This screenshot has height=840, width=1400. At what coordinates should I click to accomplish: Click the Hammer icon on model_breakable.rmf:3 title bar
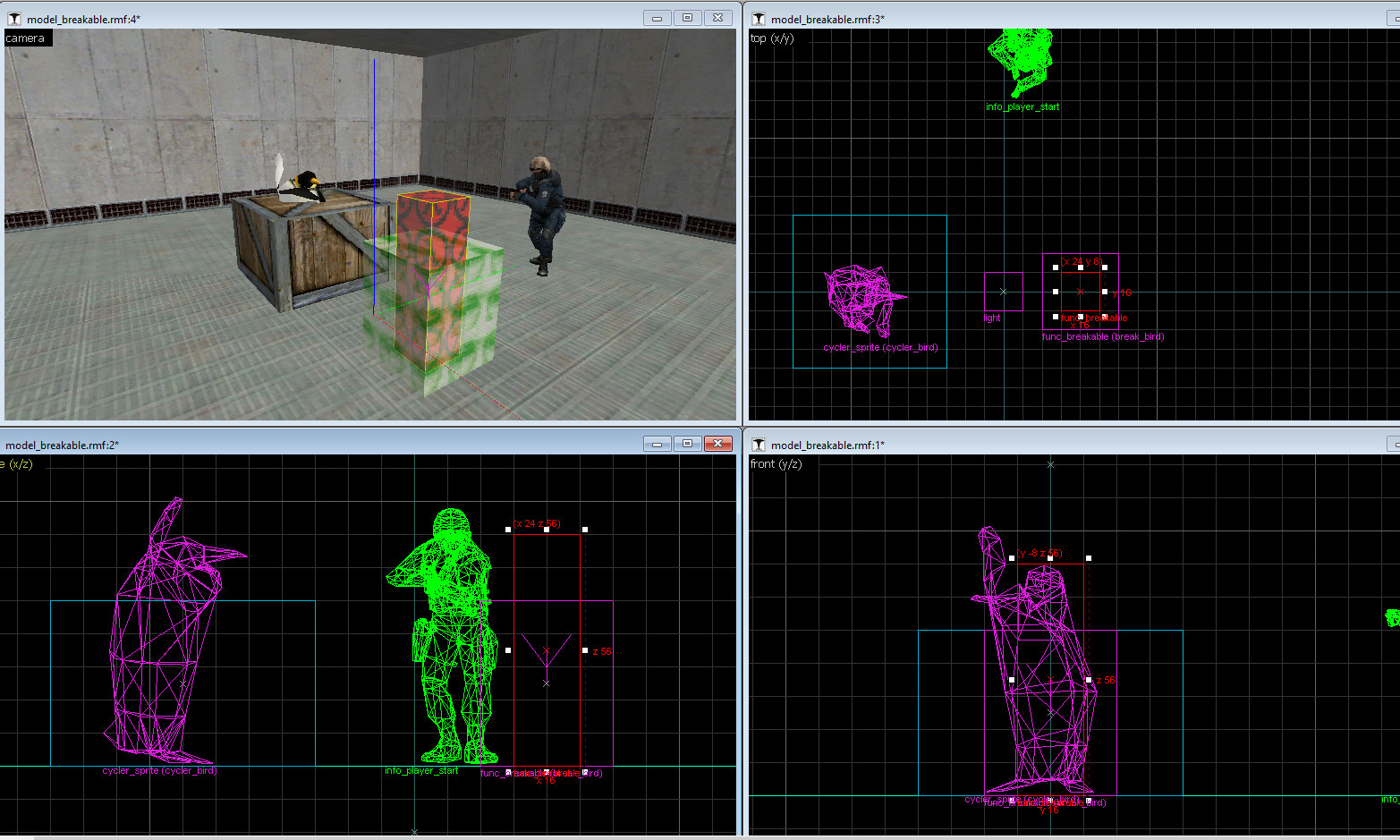point(758,18)
